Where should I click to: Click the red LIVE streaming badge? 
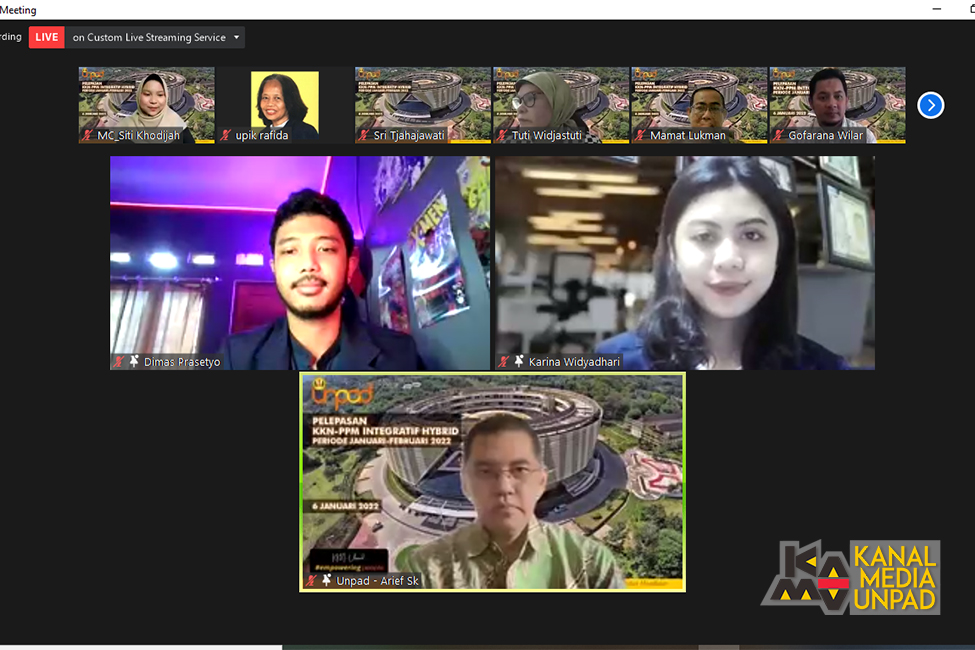(x=46, y=38)
